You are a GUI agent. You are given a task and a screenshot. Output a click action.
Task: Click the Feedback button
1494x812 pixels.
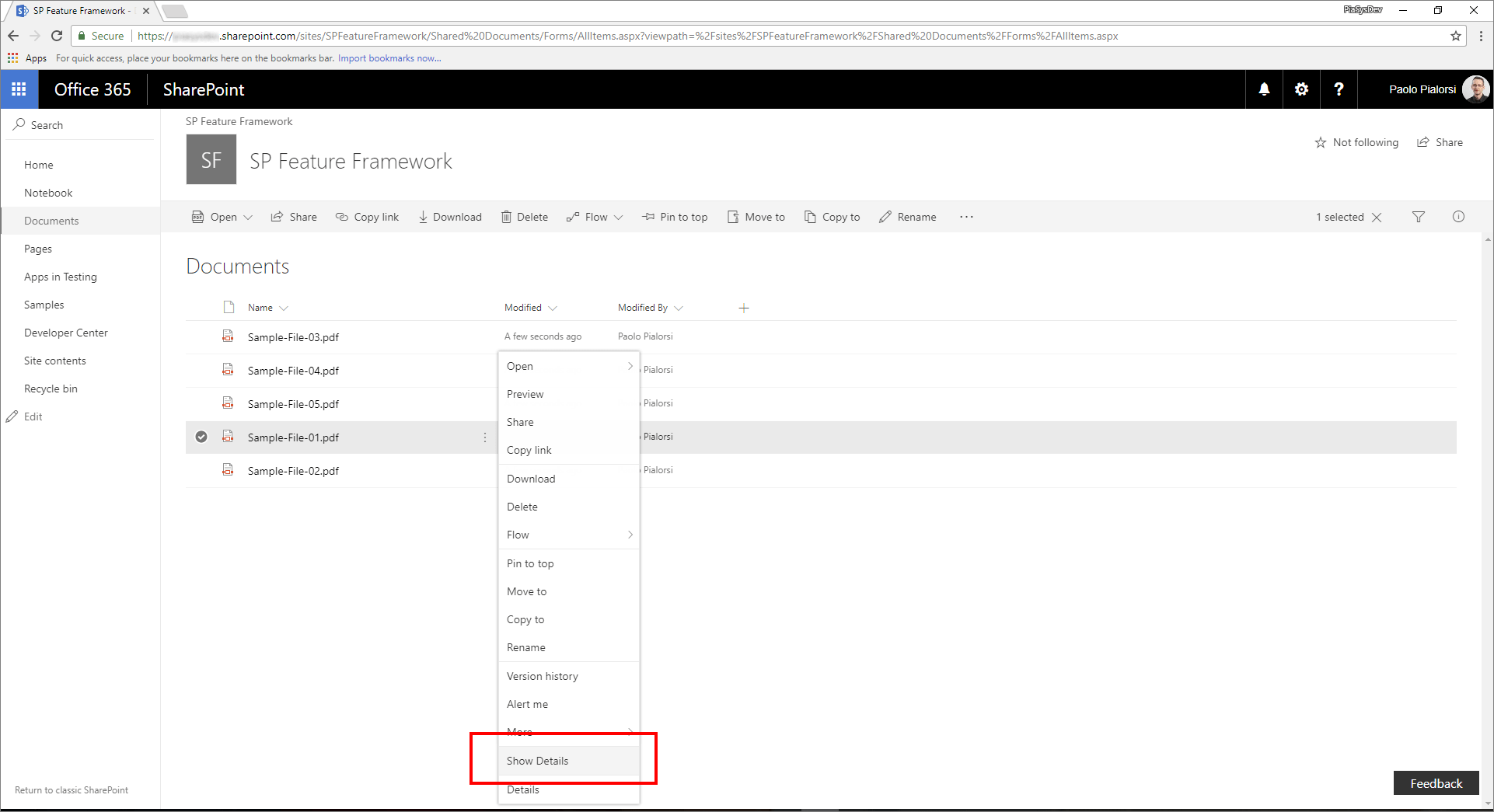tap(1435, 783)
